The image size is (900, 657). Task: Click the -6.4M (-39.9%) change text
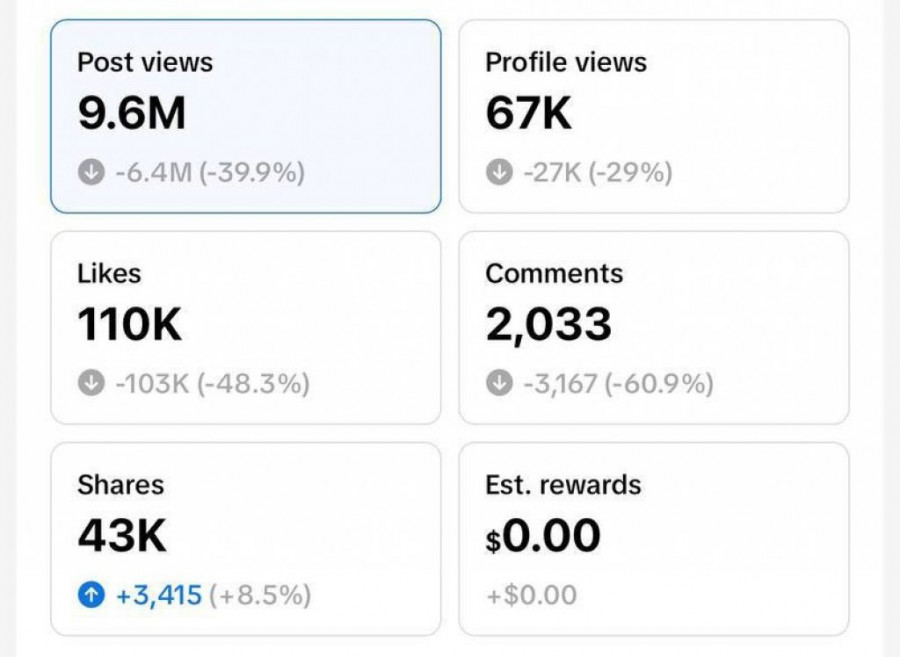point(209,173)
